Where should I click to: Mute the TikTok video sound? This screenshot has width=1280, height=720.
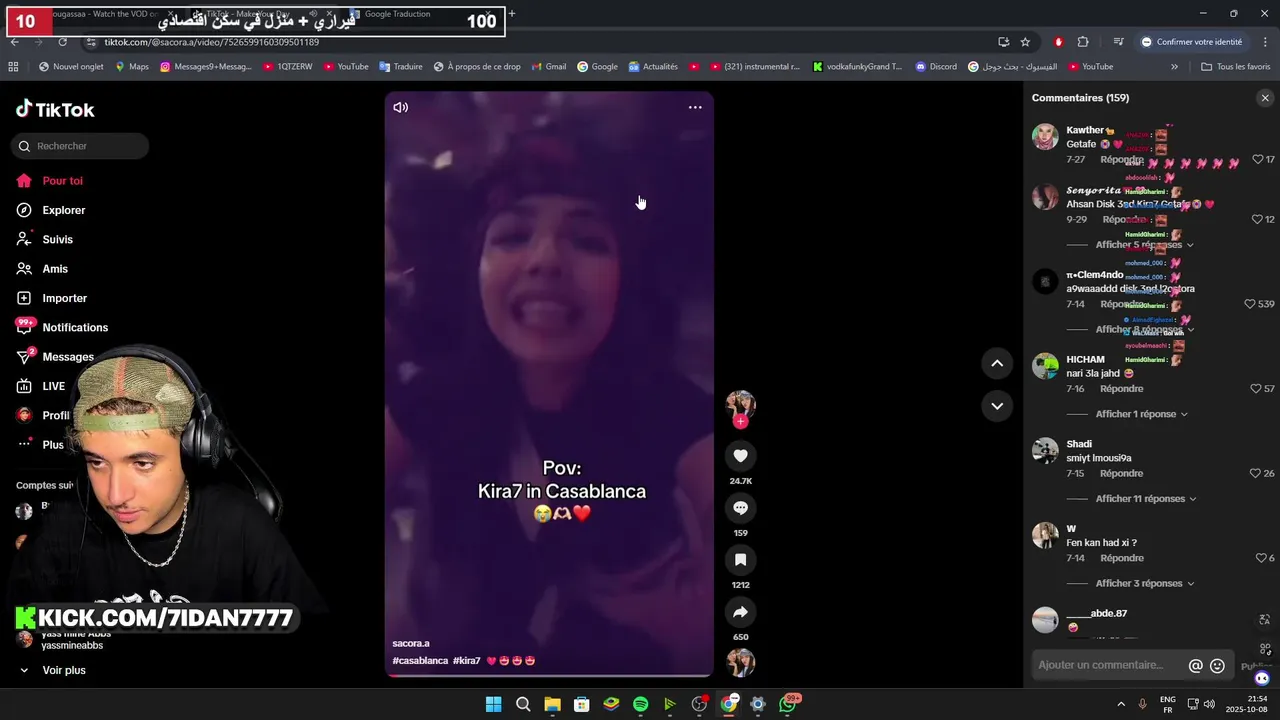point(400,107)
